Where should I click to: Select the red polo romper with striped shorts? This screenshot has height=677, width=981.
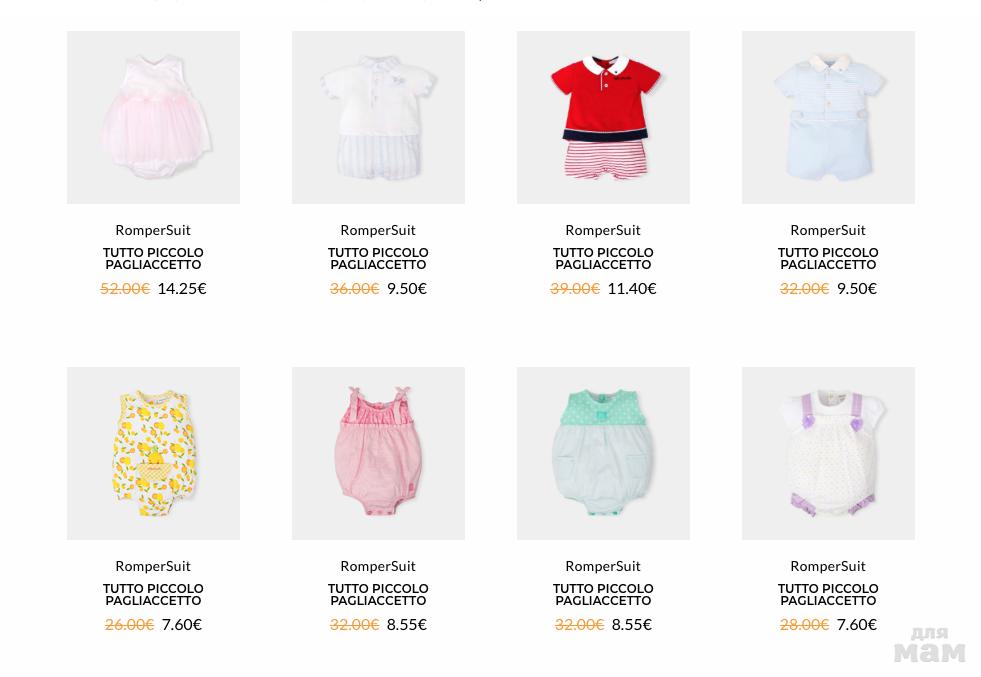point(603,117)
